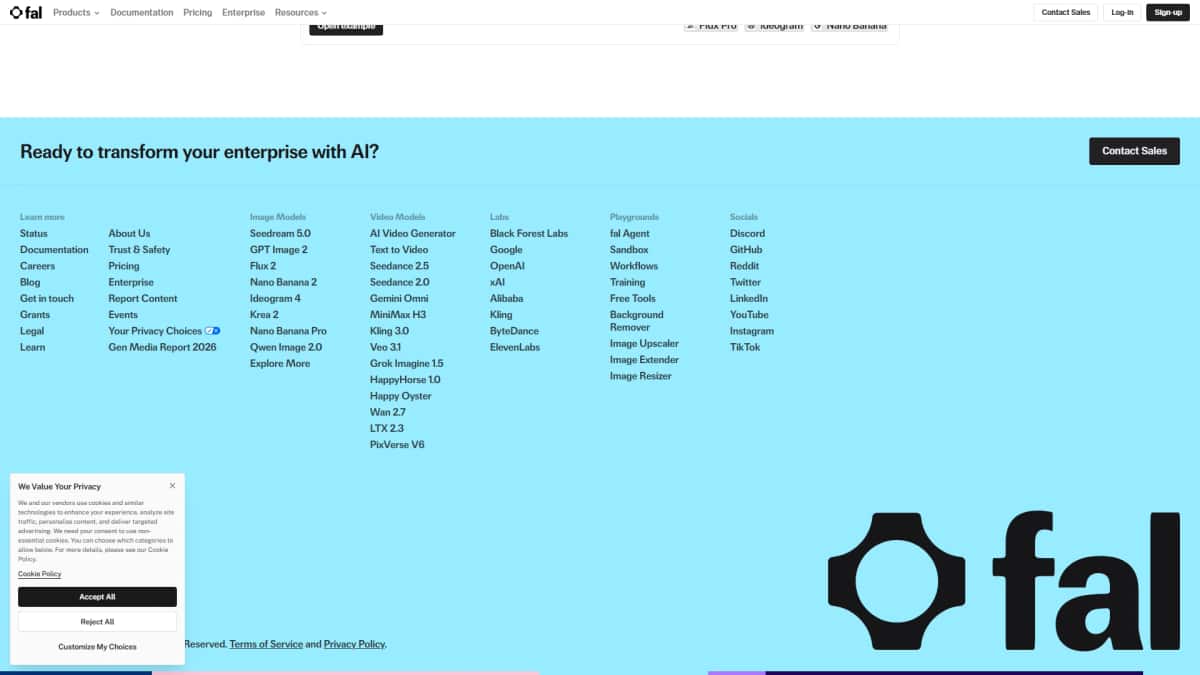Click the privacy choices toggle icon
This screenshot has height=675, width=1200.
(212, 331)
